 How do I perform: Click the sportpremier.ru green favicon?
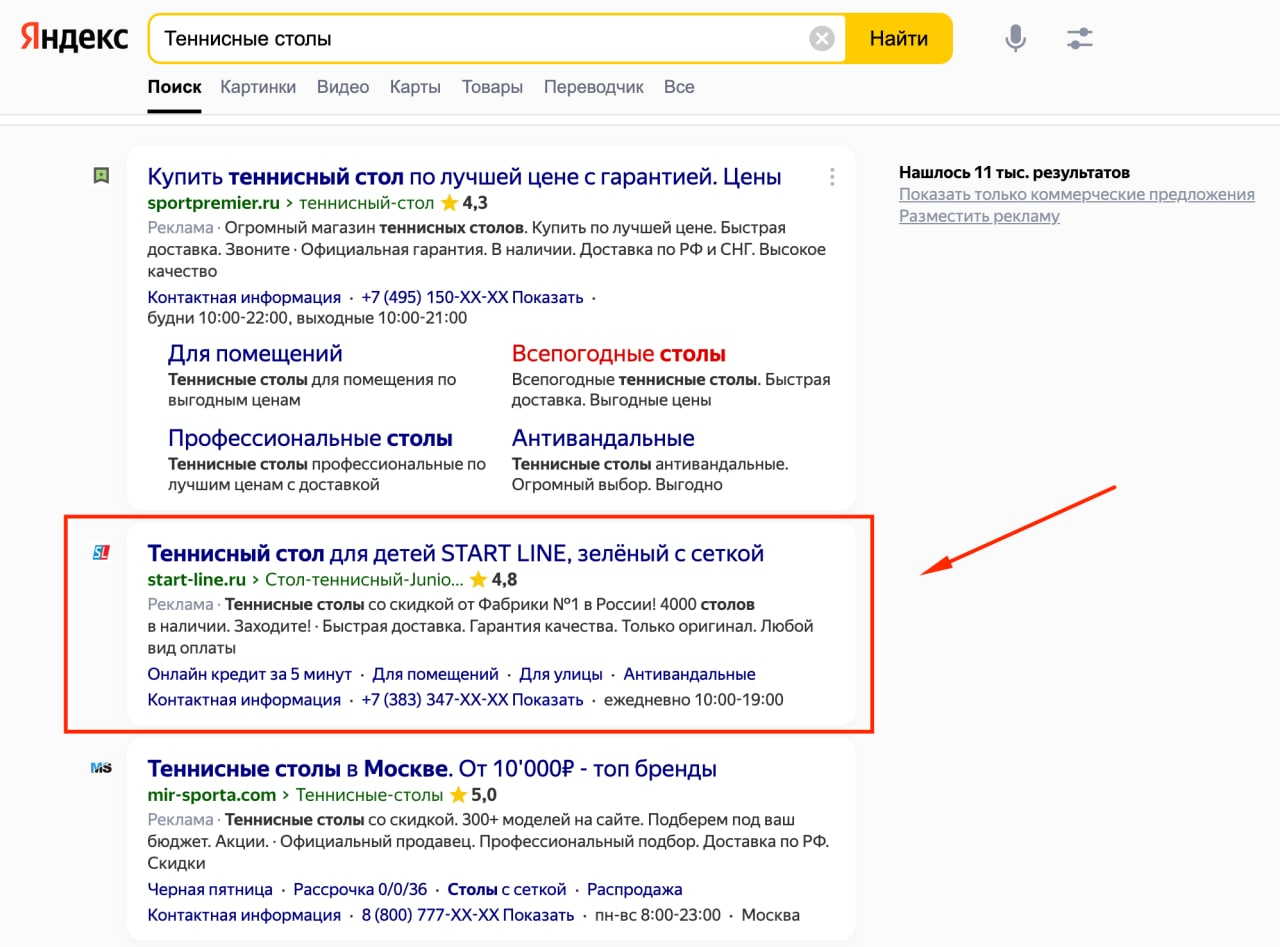[101, 176]
